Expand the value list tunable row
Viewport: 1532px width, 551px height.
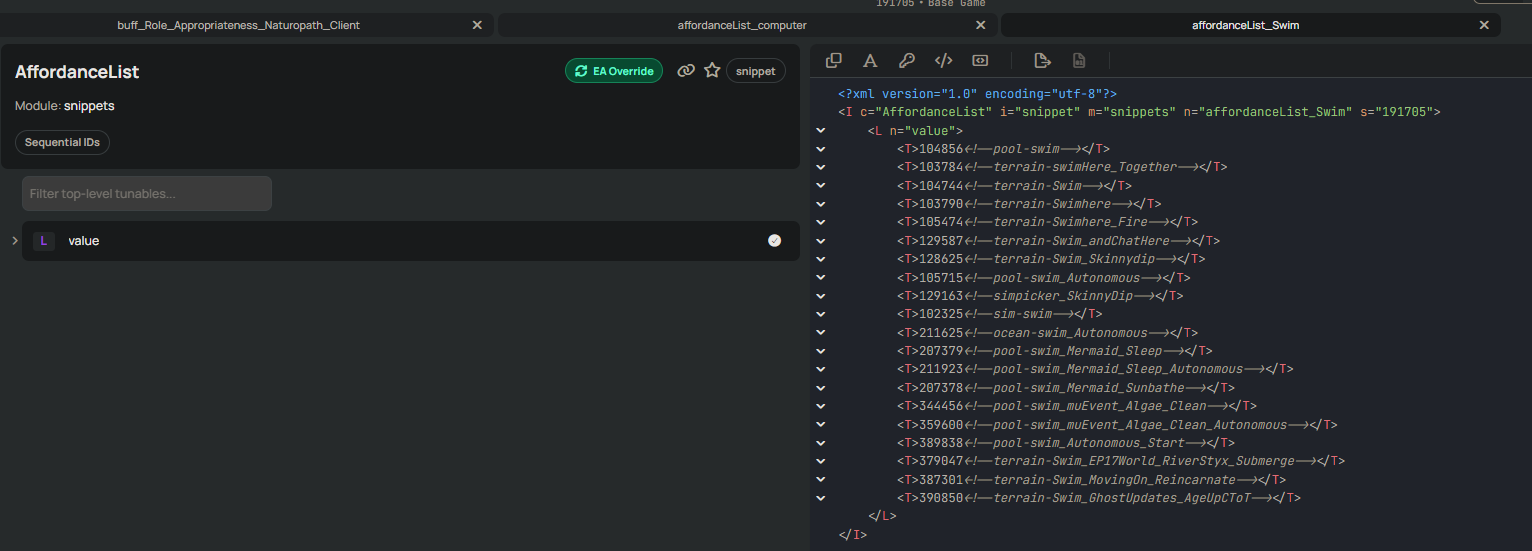(x=15, y=241)
